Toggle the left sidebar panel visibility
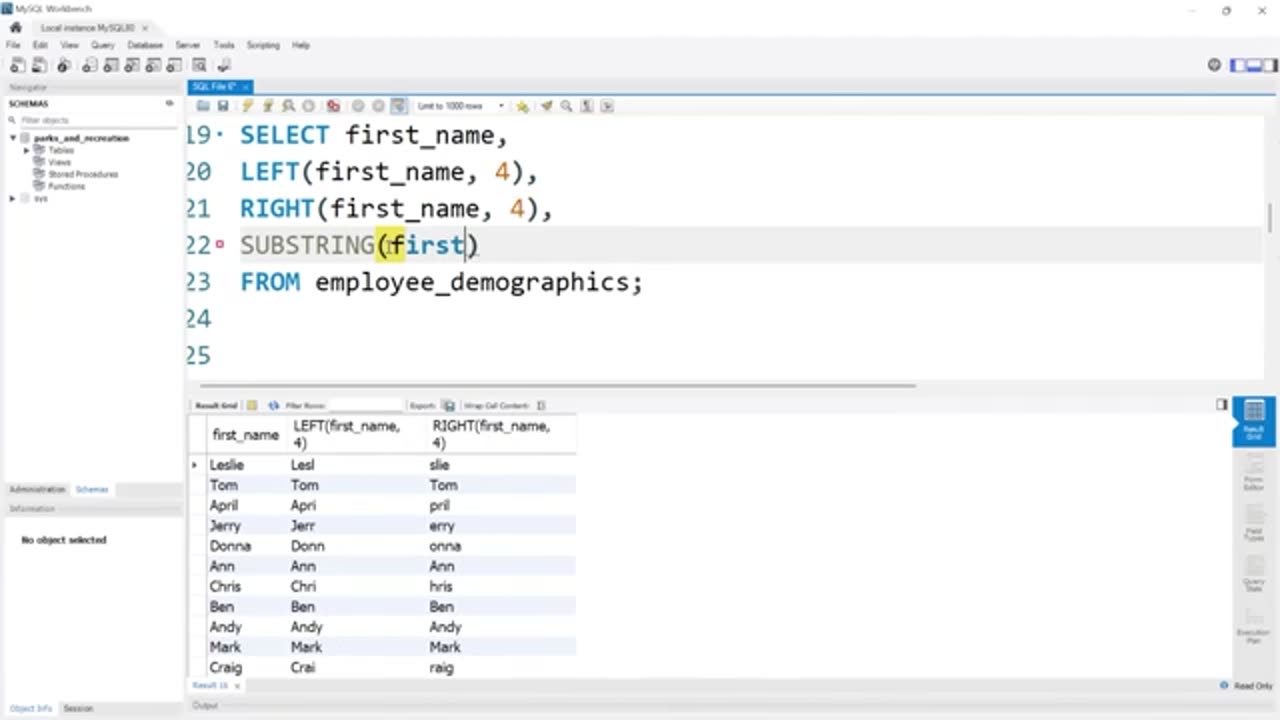The image size is (1280, 720). [x=1236, y=65]
